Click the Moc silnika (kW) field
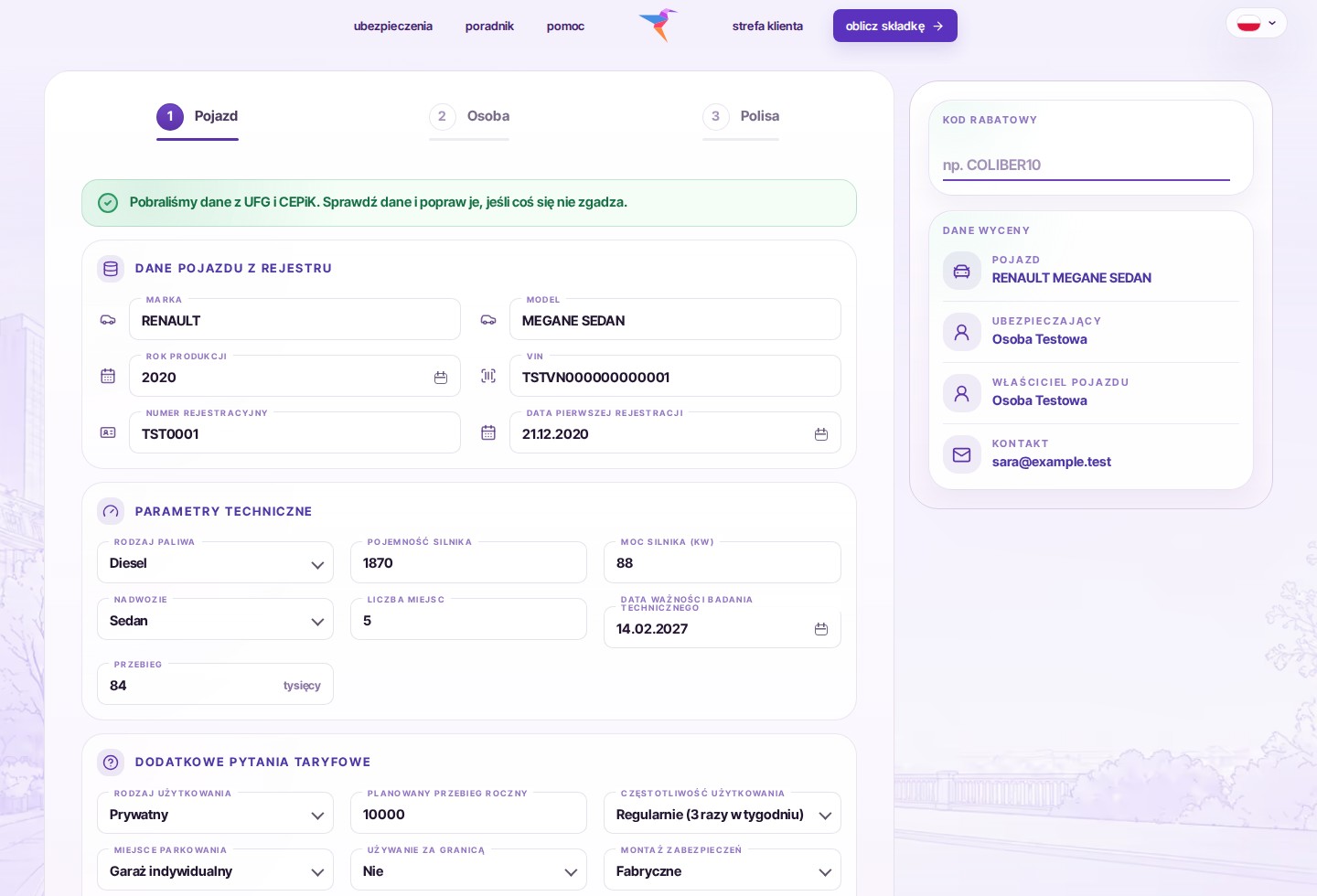This screenshot has width=1317, height=896. (x=723, y=563)
